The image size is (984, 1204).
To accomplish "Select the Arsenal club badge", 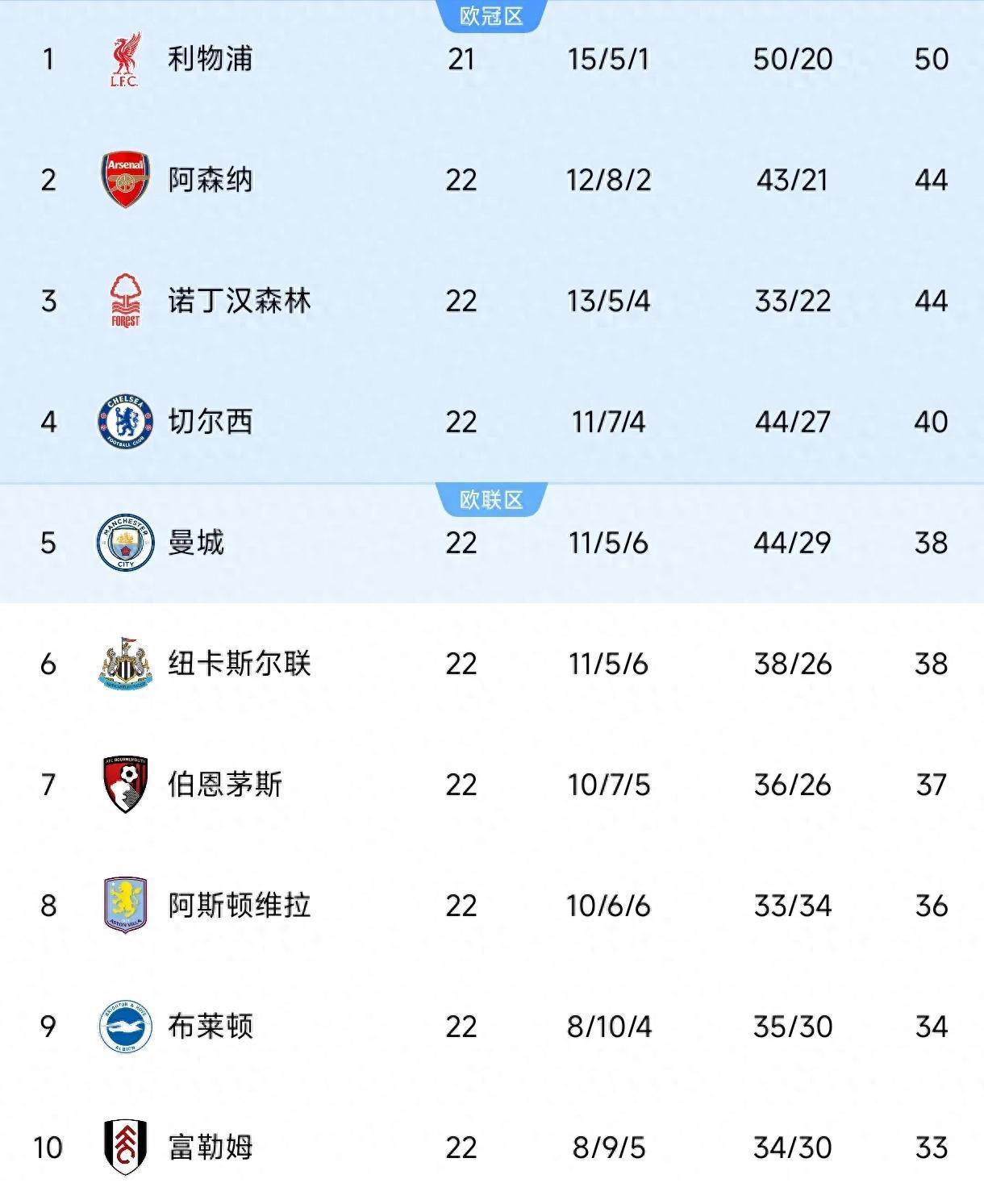I will click(125, 179).
